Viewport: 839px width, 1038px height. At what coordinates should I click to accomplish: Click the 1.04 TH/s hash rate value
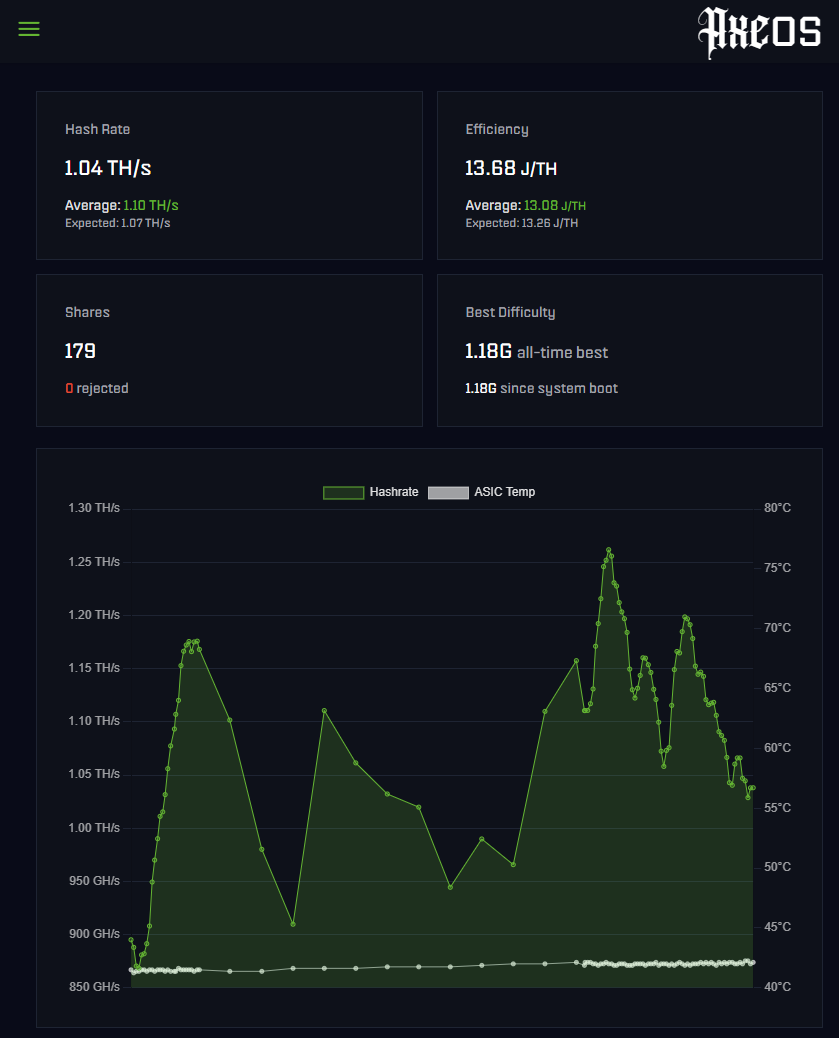click(108, 168)
